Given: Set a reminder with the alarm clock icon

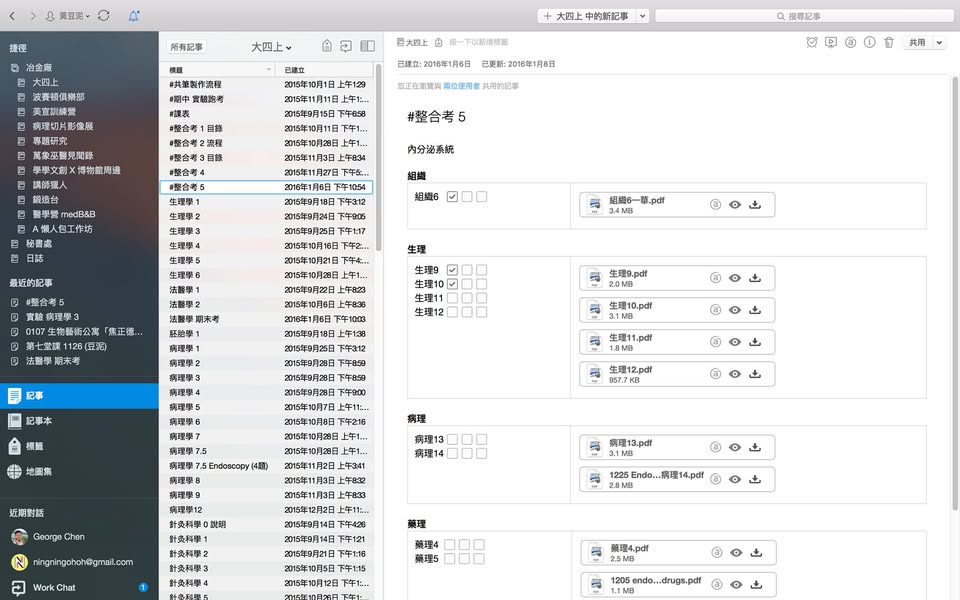Looking at the screenshot, I should pos(812,43).
